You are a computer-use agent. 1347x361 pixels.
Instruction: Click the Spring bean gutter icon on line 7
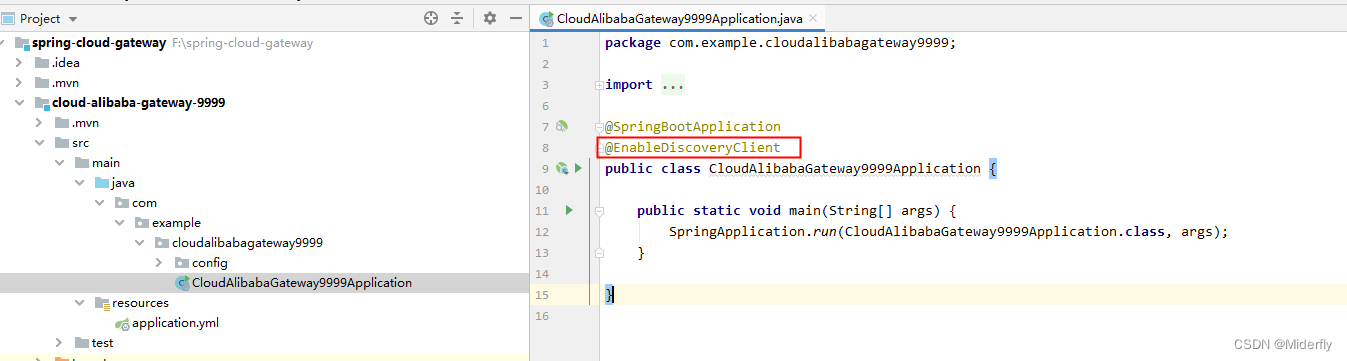click(x=561, y=127)
